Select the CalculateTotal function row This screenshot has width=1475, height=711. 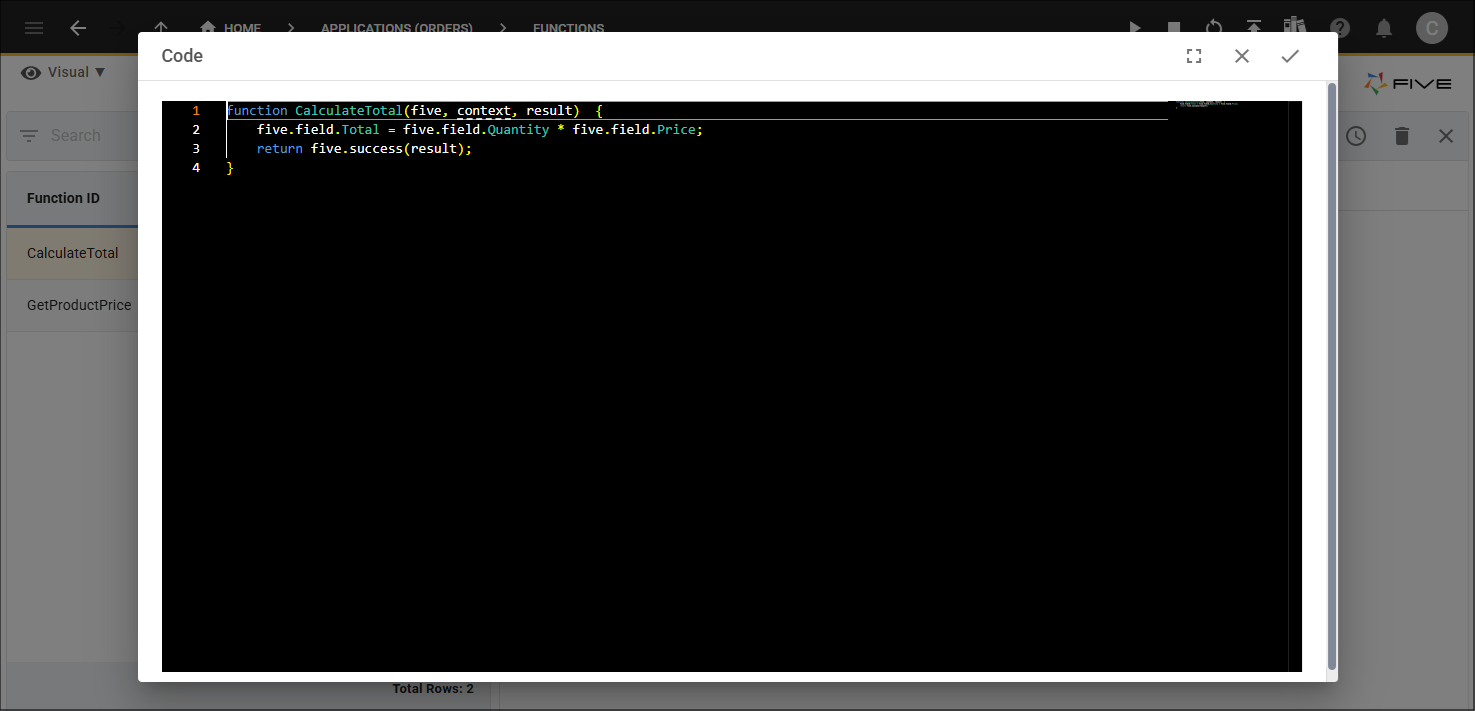click(x=73, y=253)
